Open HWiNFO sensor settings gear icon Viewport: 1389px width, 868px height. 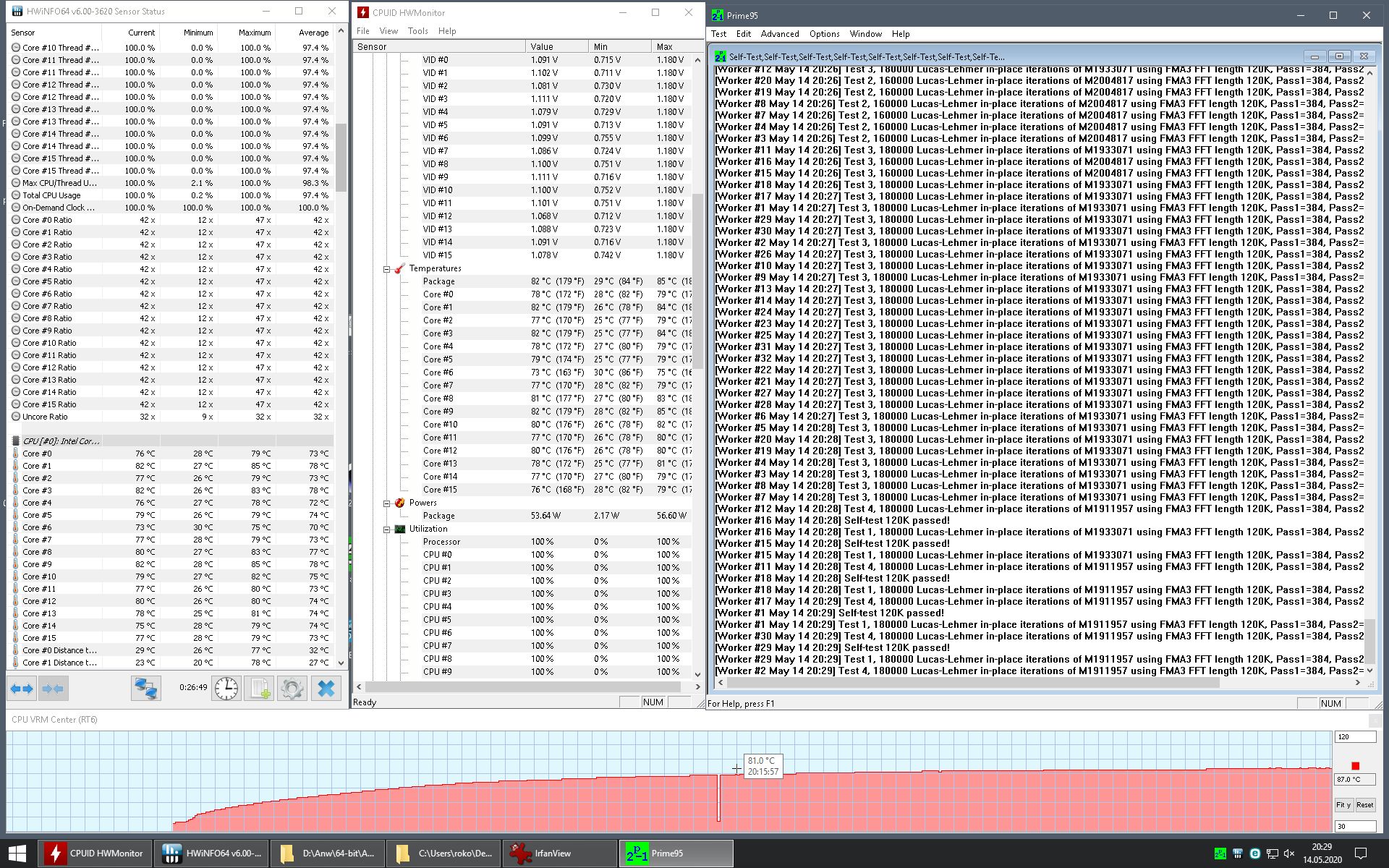pyautogui.click(x=292, y=688)
